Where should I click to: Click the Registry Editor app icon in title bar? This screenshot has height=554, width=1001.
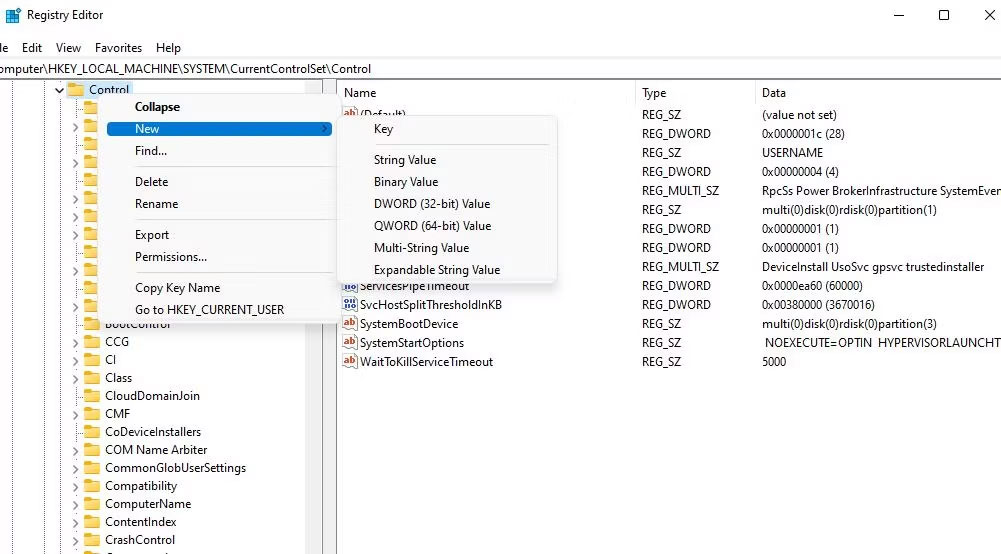point(13,15)
